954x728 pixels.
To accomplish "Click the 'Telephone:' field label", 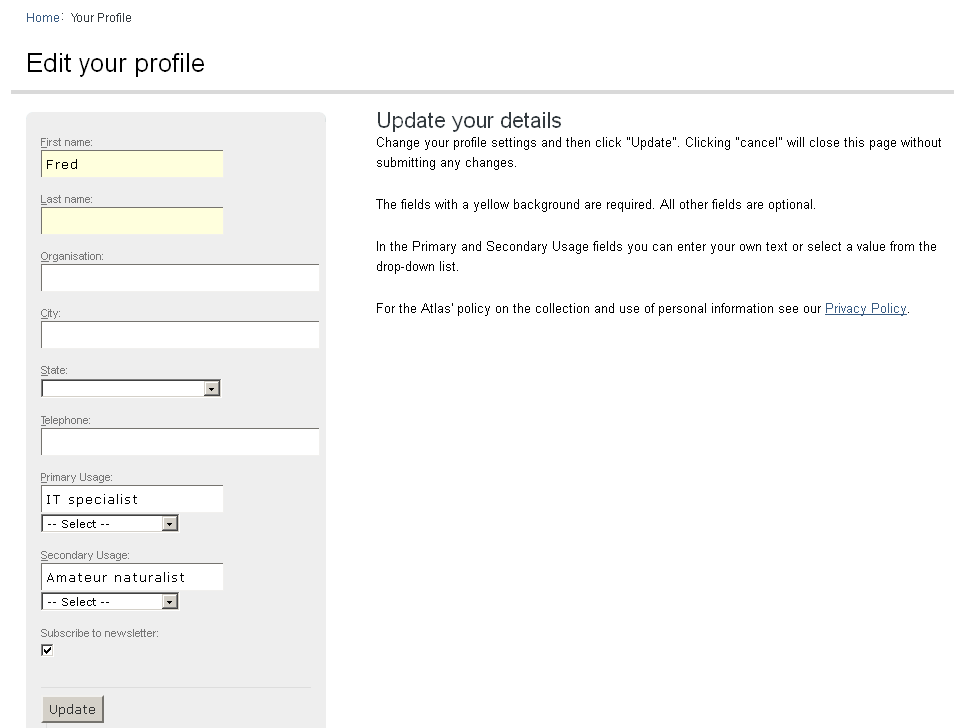I will coord(65,420).
